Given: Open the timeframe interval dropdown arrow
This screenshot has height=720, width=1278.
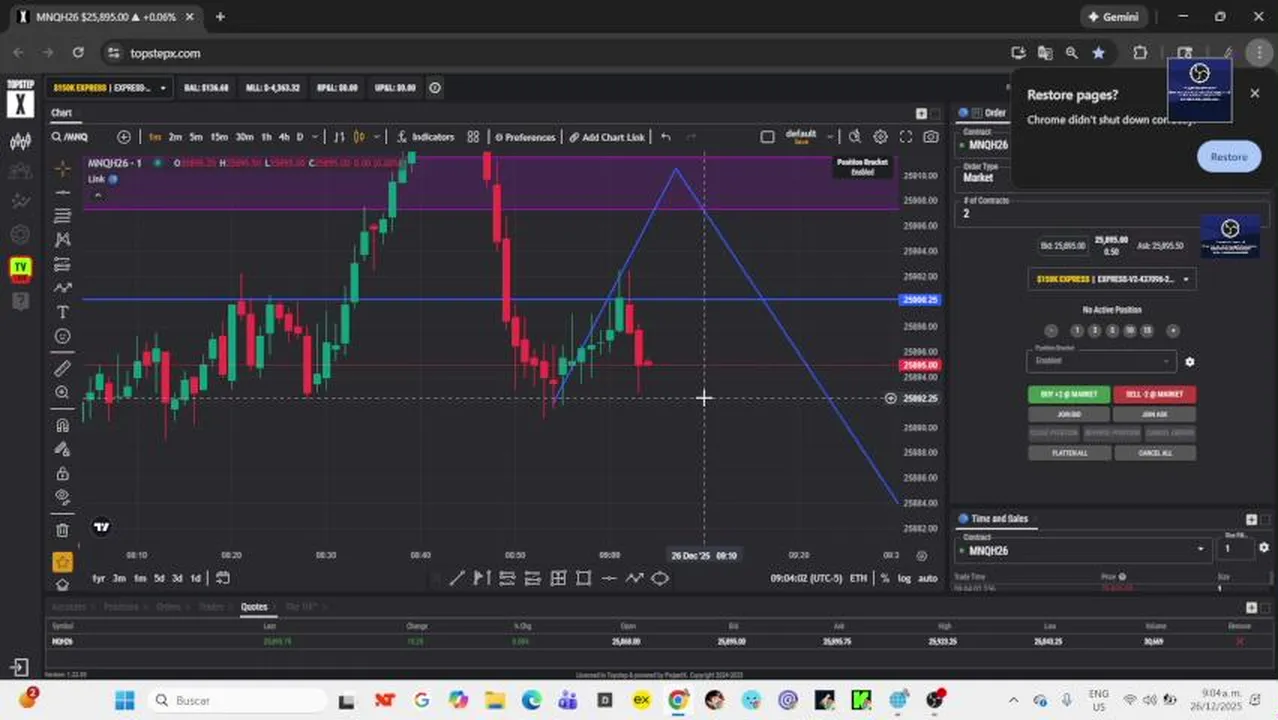Looking at the screenshot, I should tap(315, 137).
